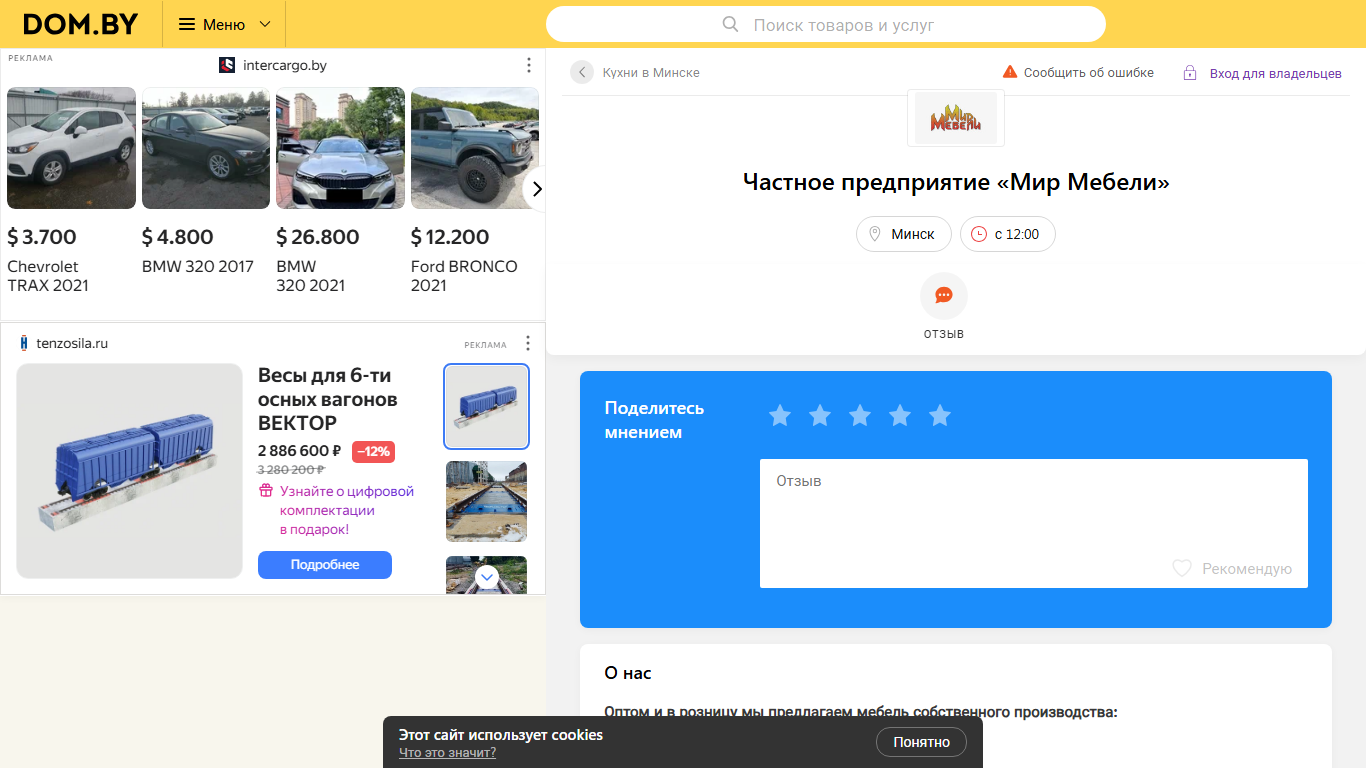The height and width of the screenshot is (768, 1366).
Task: Rate with the second star
Action: pos(820,415)
